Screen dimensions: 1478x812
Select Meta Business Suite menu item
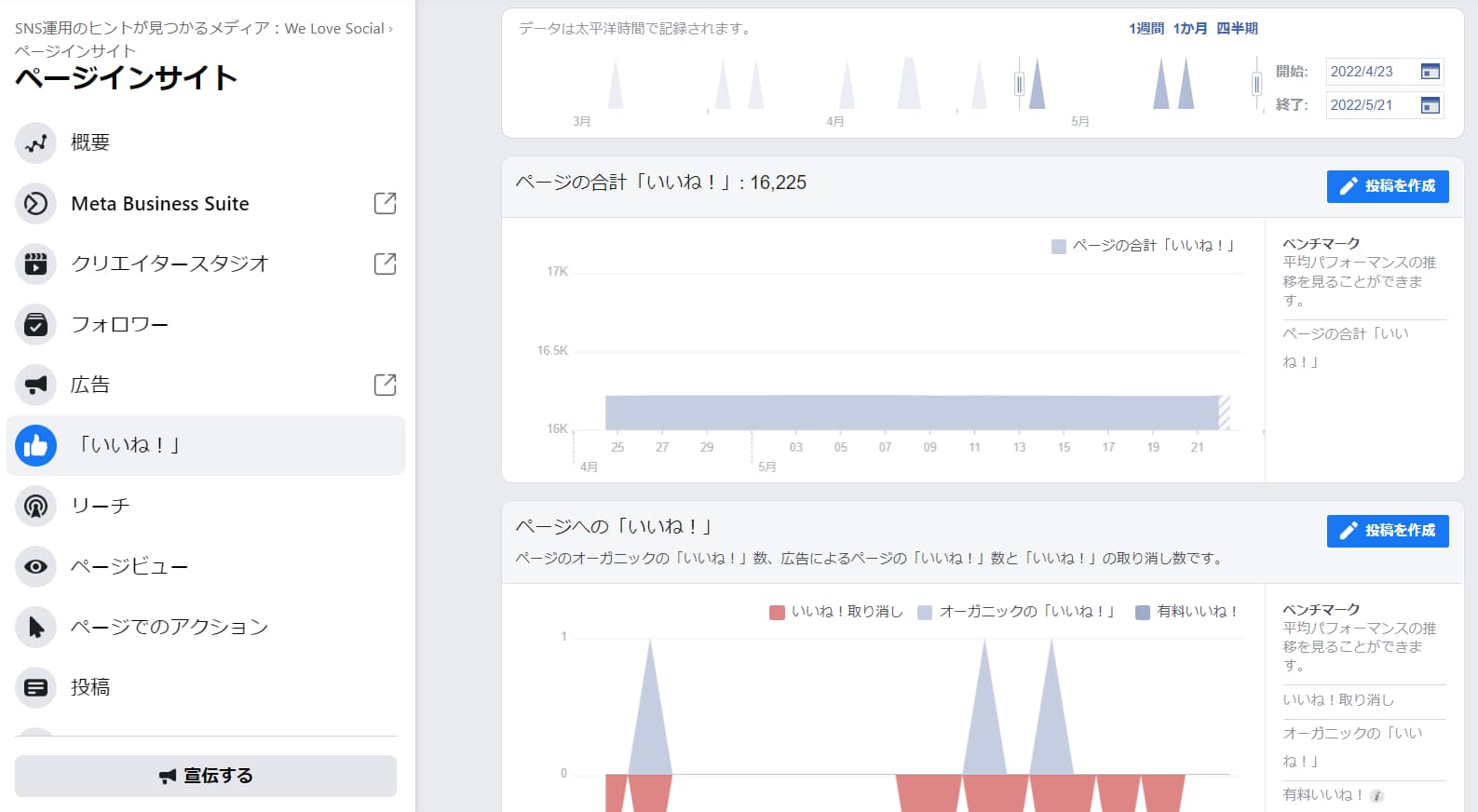[206, 204]
